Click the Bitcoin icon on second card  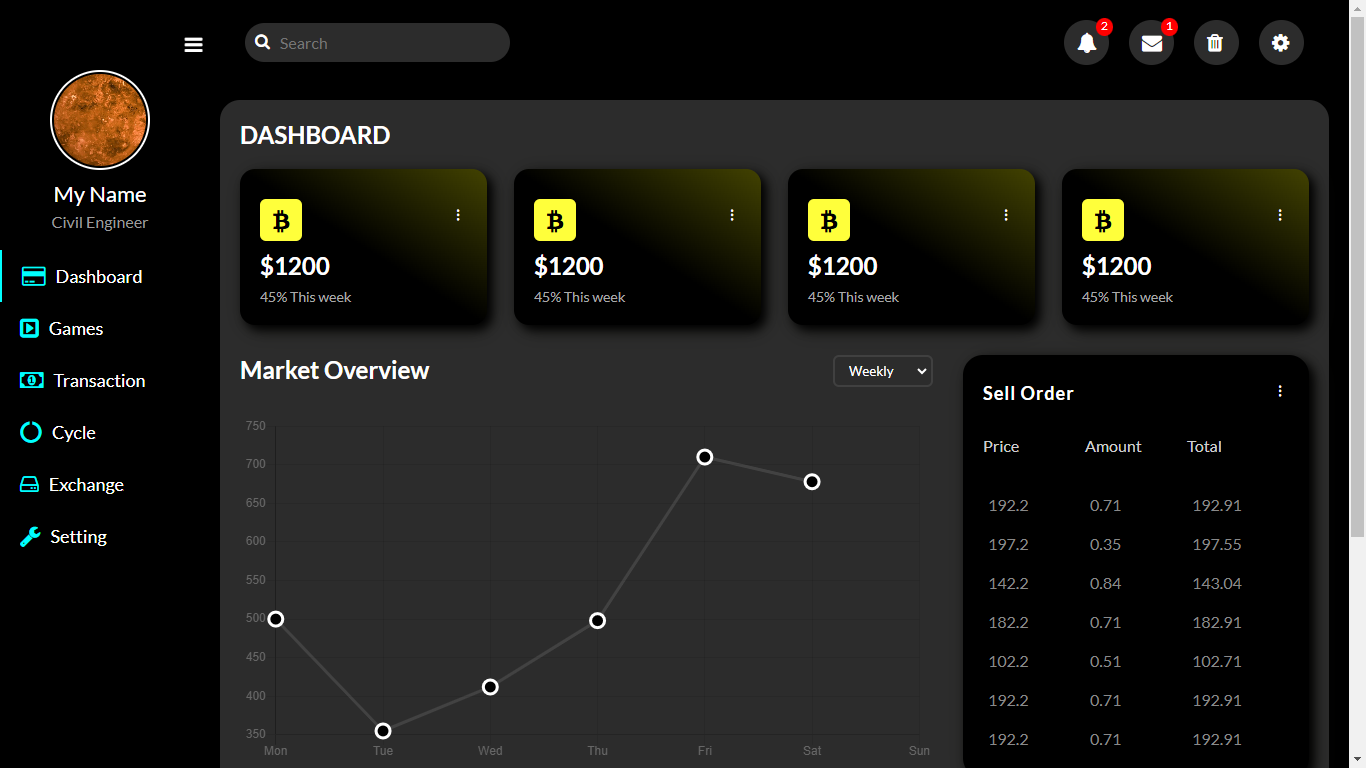tap(555, 220)
